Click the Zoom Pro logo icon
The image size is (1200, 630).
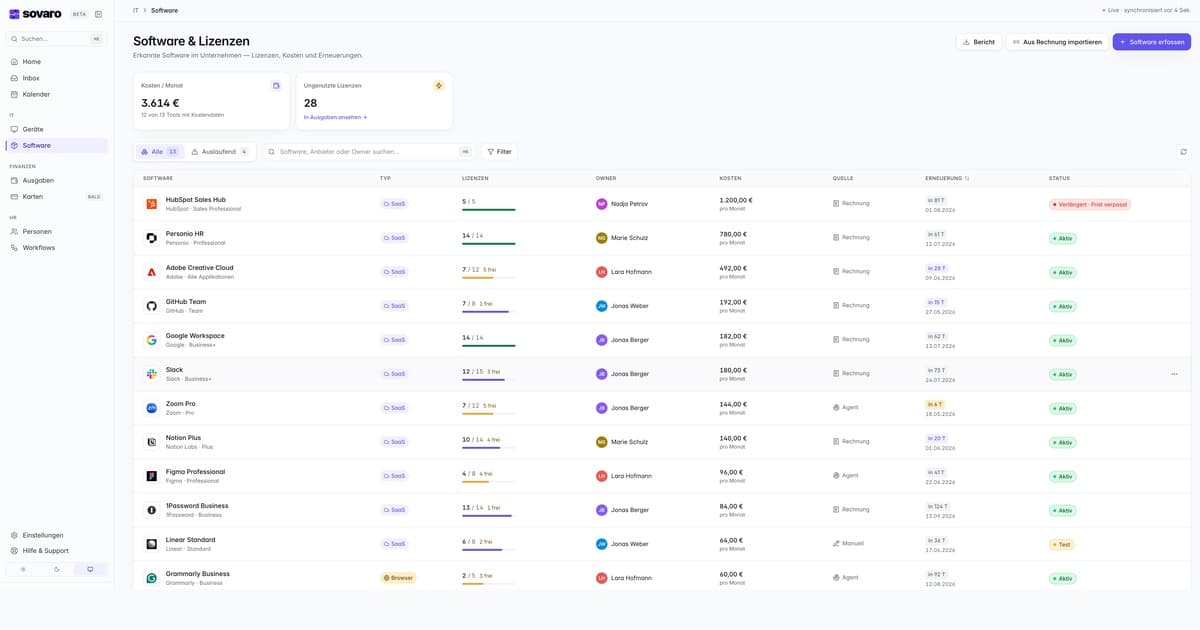tap(152, 408)
